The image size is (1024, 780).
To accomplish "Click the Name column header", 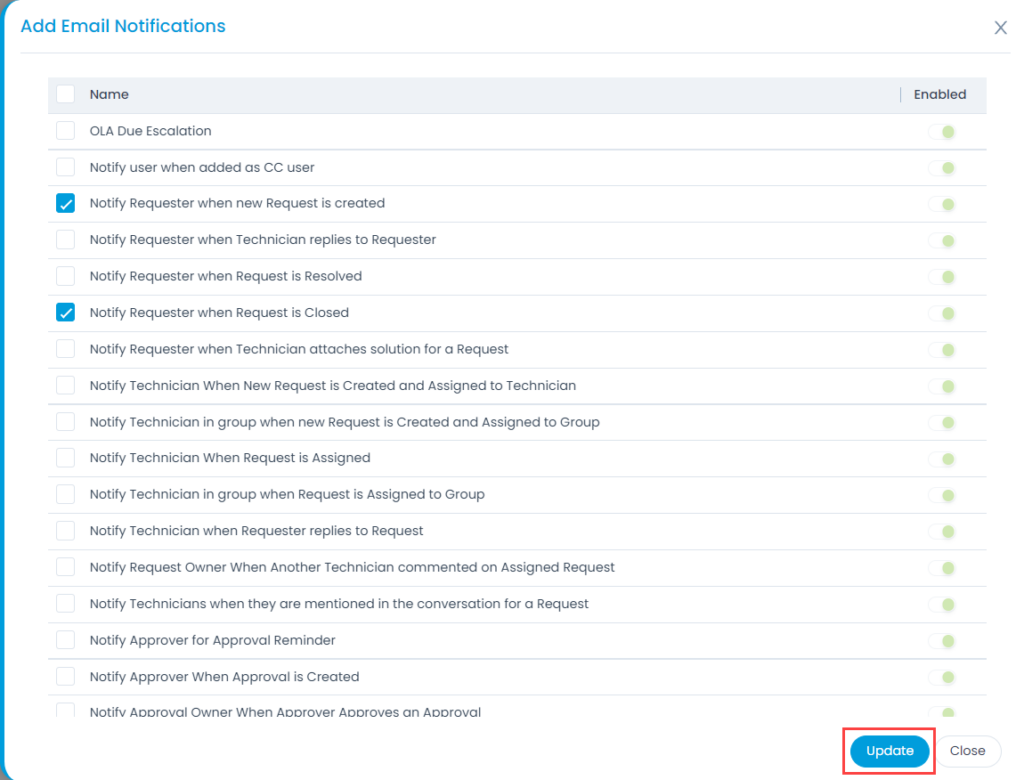I will pos(109,94).
